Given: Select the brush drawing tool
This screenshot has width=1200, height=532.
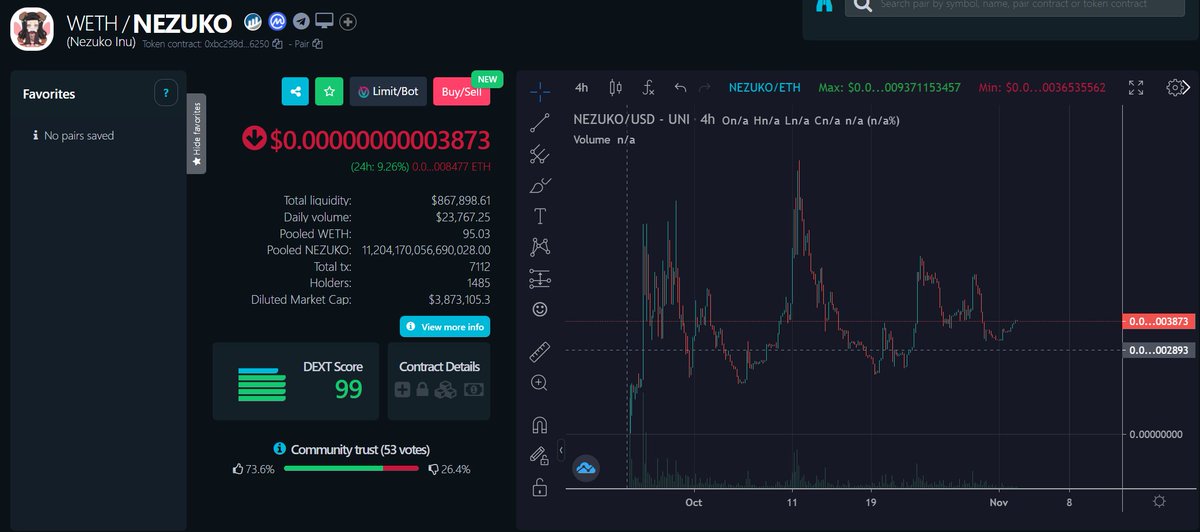Looking at the screenshot, I should point(540,185).
